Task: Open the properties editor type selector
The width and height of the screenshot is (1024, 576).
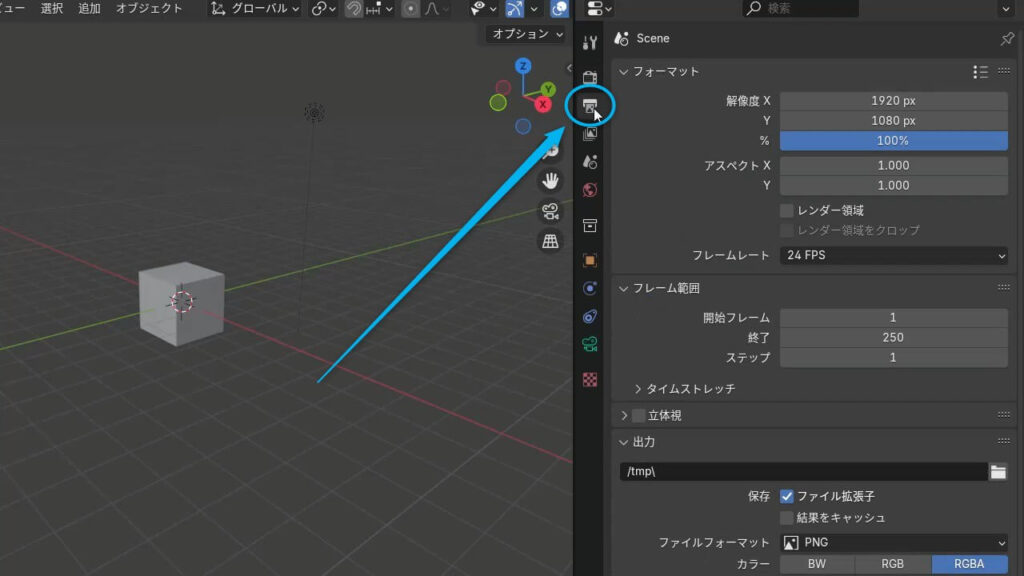Action: (x=599, y=8)
